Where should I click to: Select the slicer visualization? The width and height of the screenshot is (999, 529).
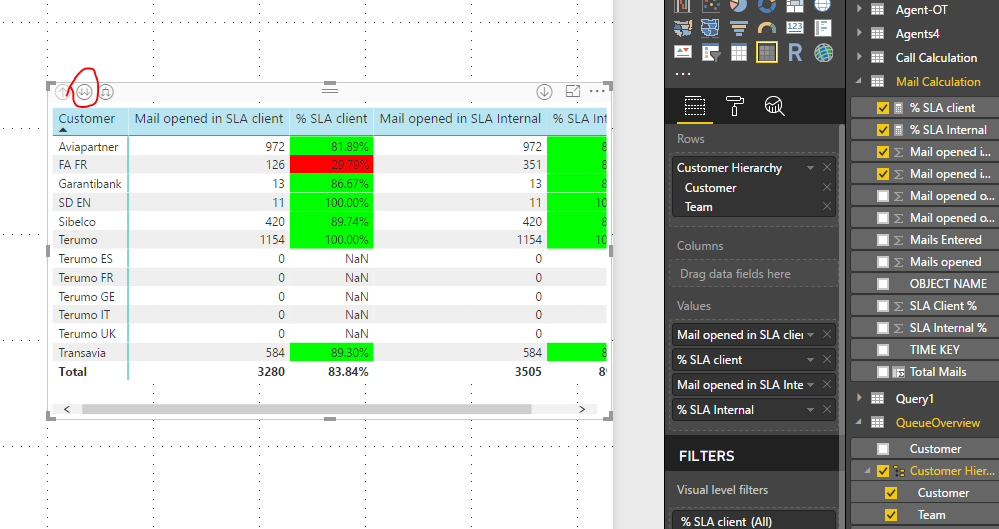click(x=710, y=53)
